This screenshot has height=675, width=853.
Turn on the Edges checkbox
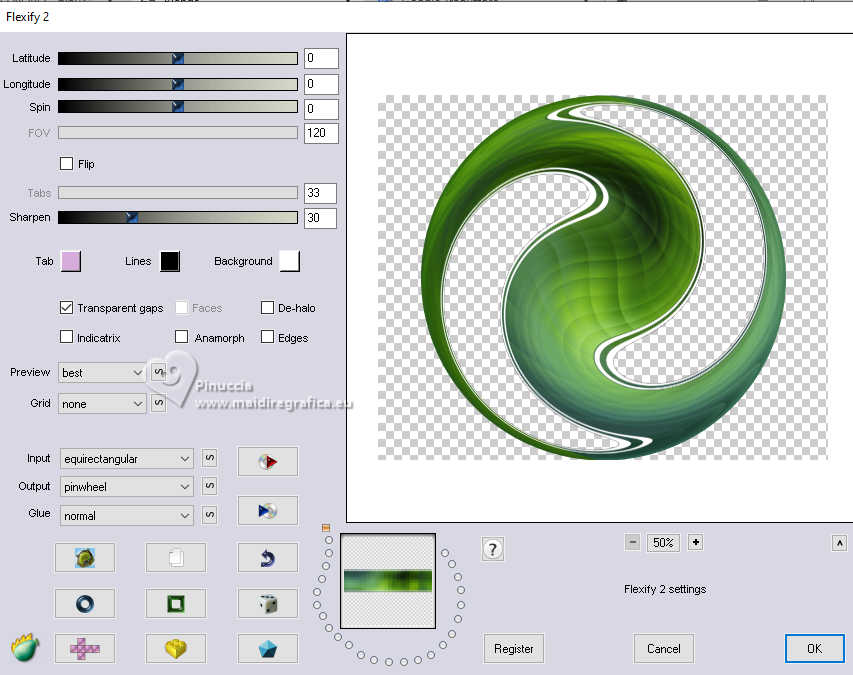coord(267,337)
